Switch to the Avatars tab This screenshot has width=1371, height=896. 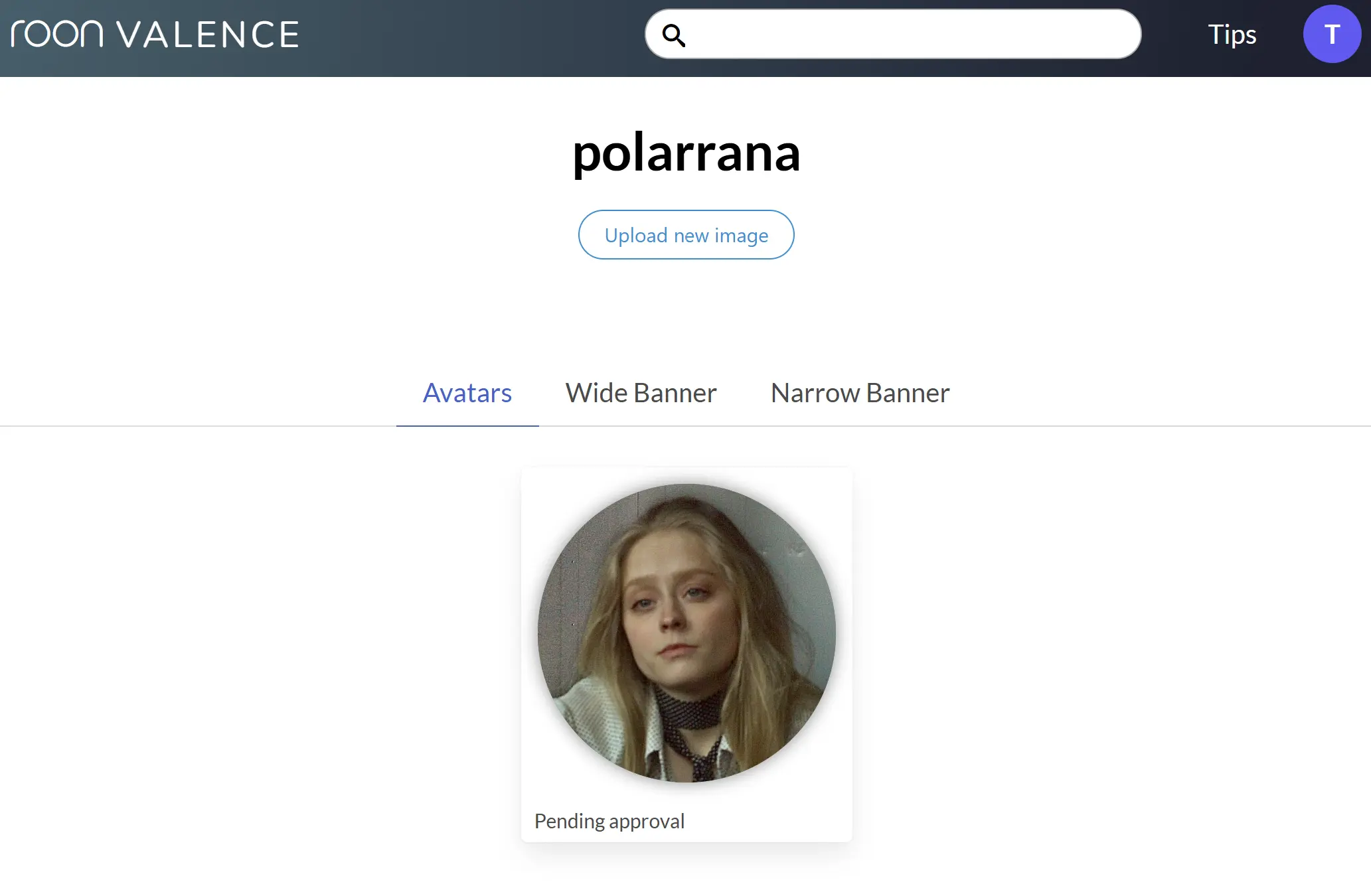click(467, 393)
